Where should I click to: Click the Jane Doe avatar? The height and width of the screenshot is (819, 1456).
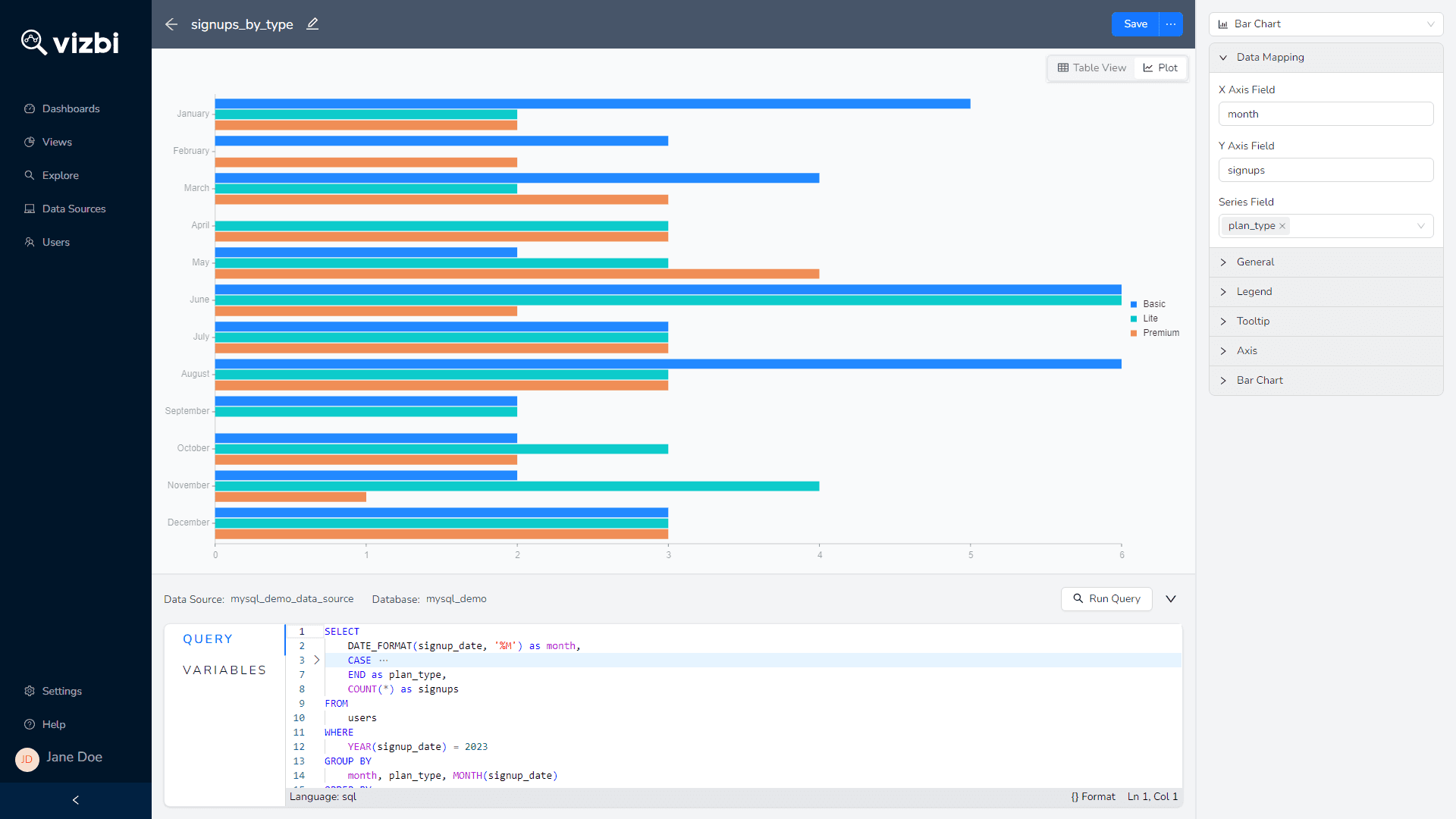pos(27,759)
